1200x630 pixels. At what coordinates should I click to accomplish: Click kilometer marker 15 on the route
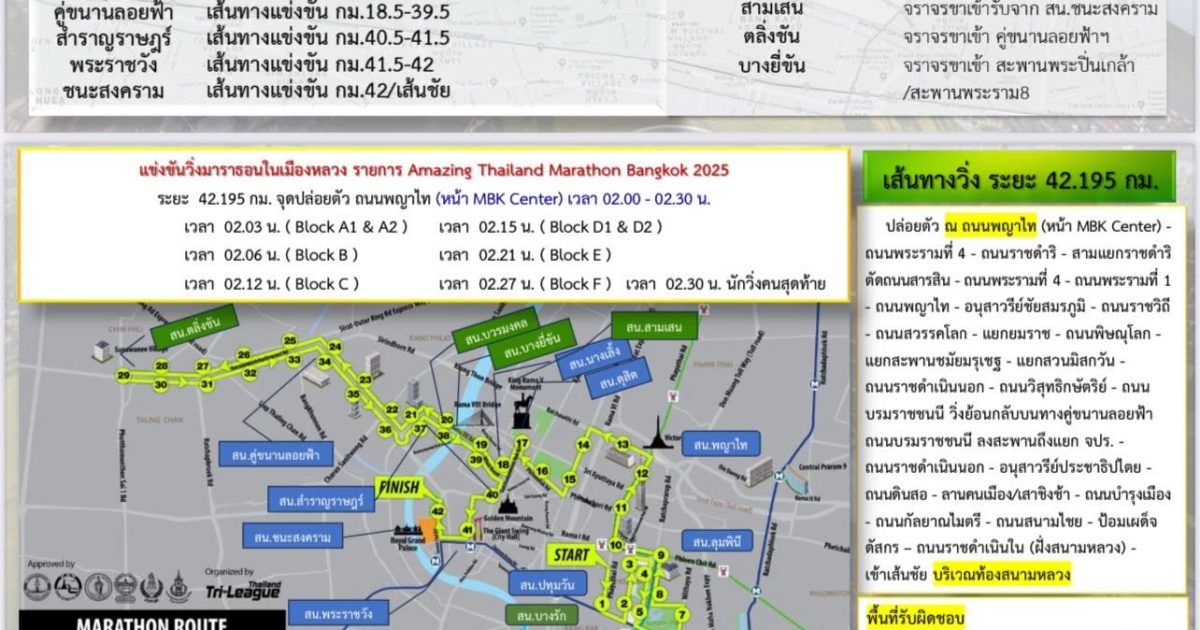click(569, 480)
